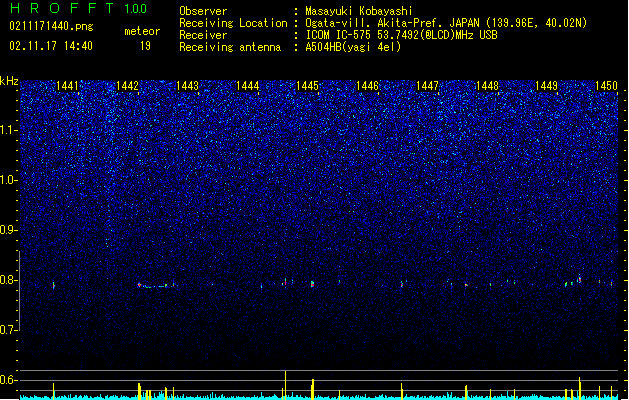Click the 1445 time marker

click(x=307, y=86)
